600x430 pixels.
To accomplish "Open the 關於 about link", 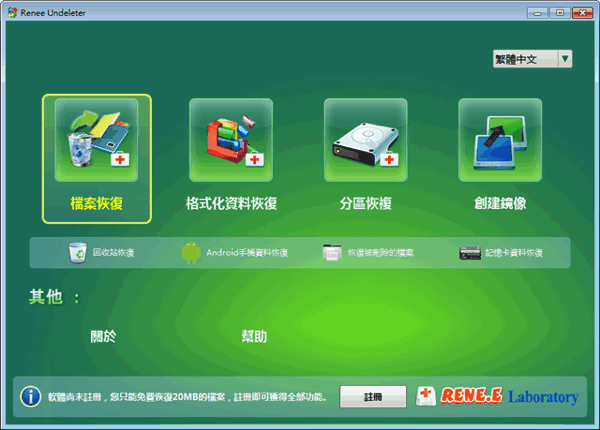I will point(103,336).
